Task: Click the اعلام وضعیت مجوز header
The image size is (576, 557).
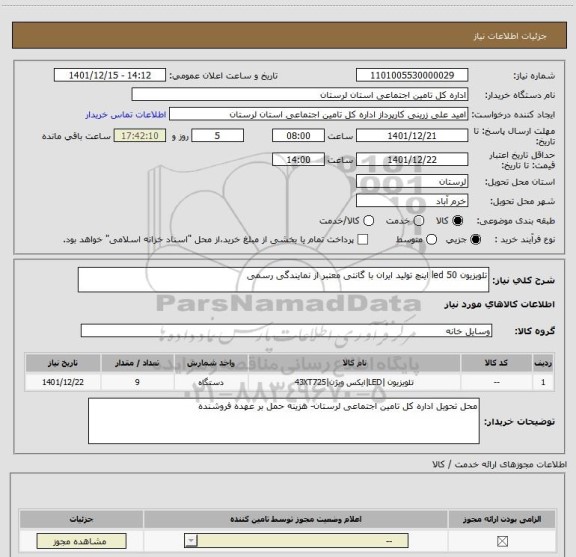Action: click(296, 519)
